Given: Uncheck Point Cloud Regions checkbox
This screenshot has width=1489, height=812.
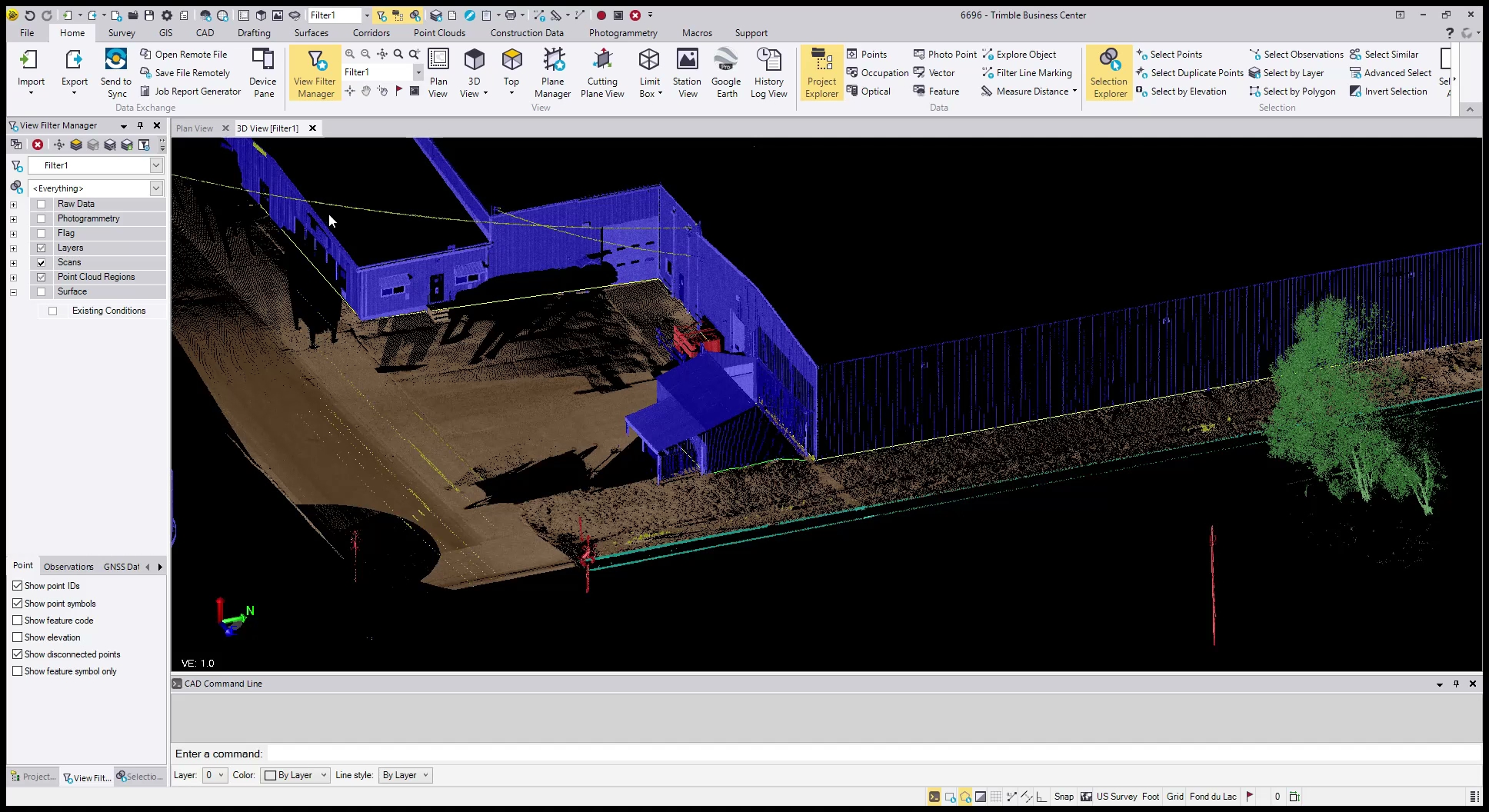Looking at the screenshot, I should point(42,278).
